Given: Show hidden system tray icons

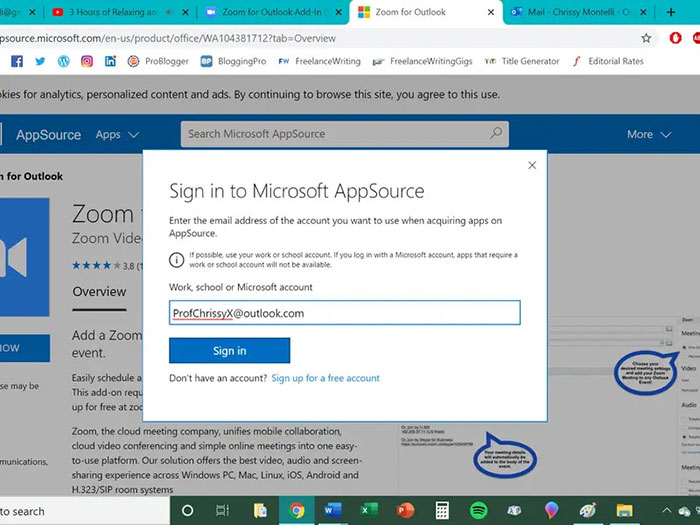Looking at the screenshot, I should point(666,510).
